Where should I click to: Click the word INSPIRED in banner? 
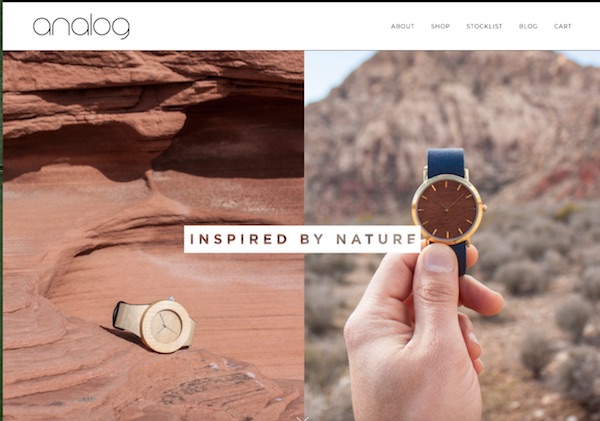coord(239,239)
